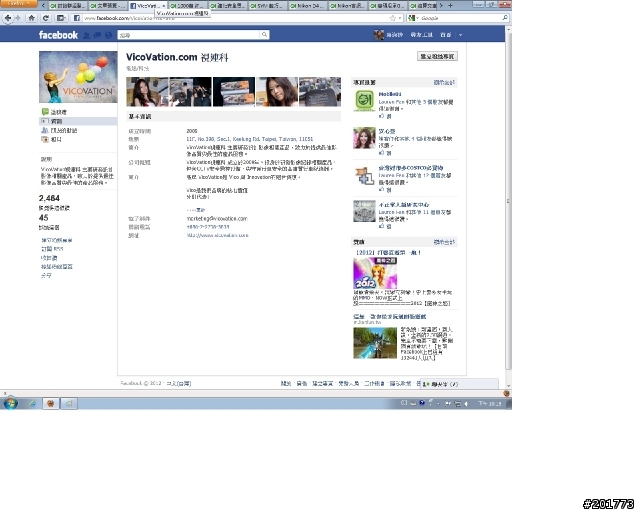
Task: Open the COSTCO page icon
Action: pyautogui.click(x=364, y=176)
